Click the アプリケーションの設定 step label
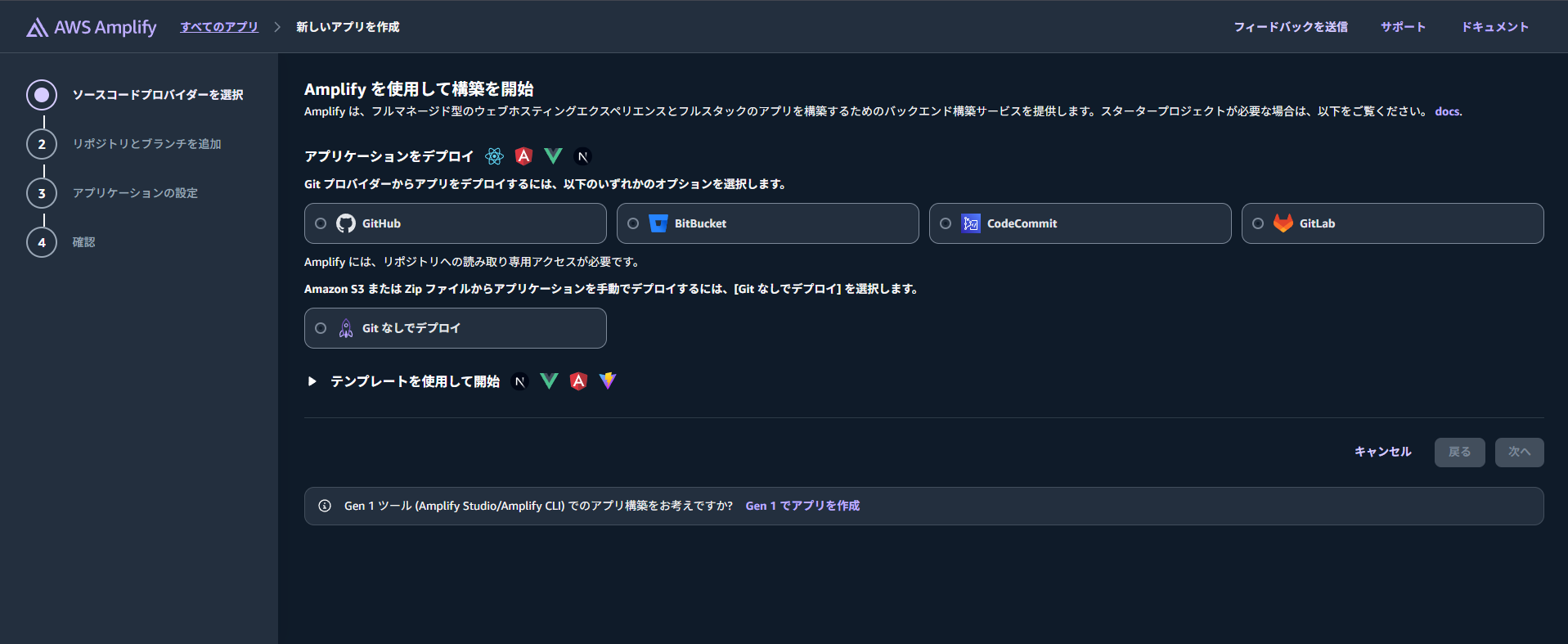 click(135, 193)
